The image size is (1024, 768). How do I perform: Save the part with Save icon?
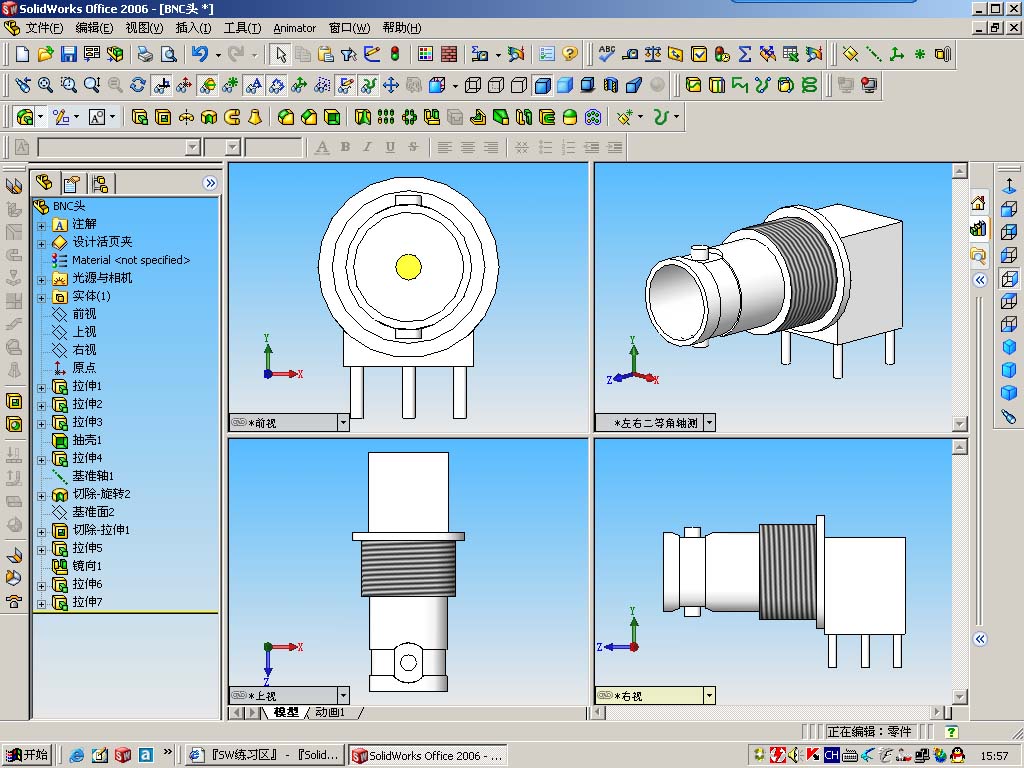(69, 54)
